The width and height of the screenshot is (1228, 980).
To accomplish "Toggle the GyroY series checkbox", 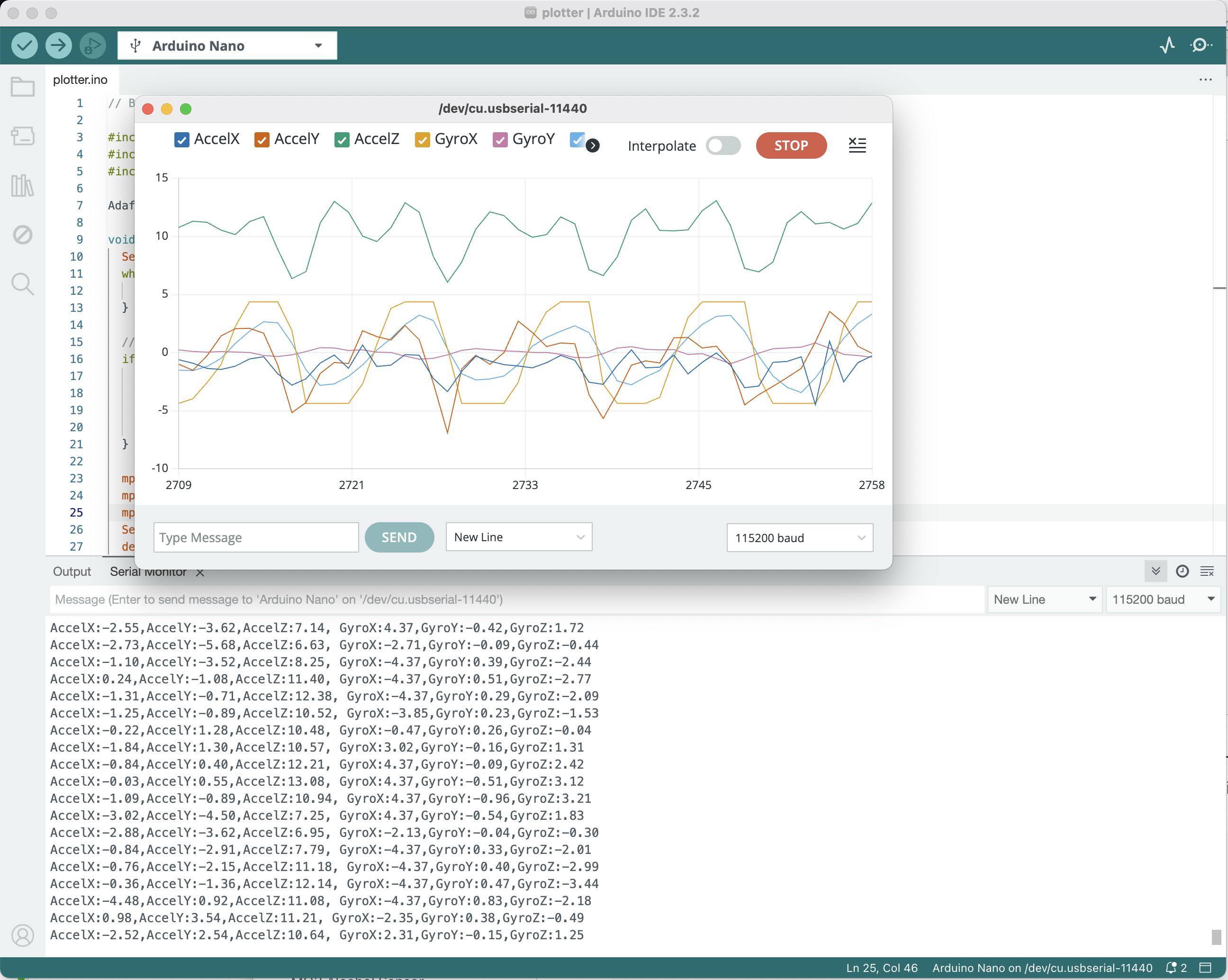I will point(500,140).
